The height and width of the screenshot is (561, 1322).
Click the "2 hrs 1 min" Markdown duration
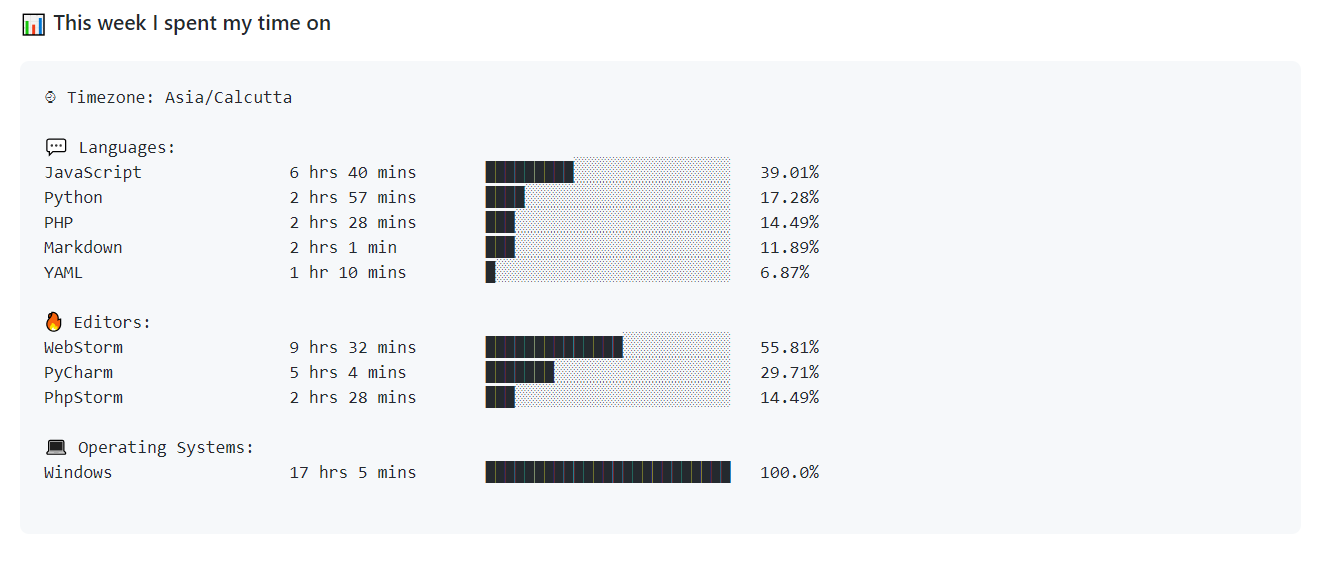(x=343, y=247)
